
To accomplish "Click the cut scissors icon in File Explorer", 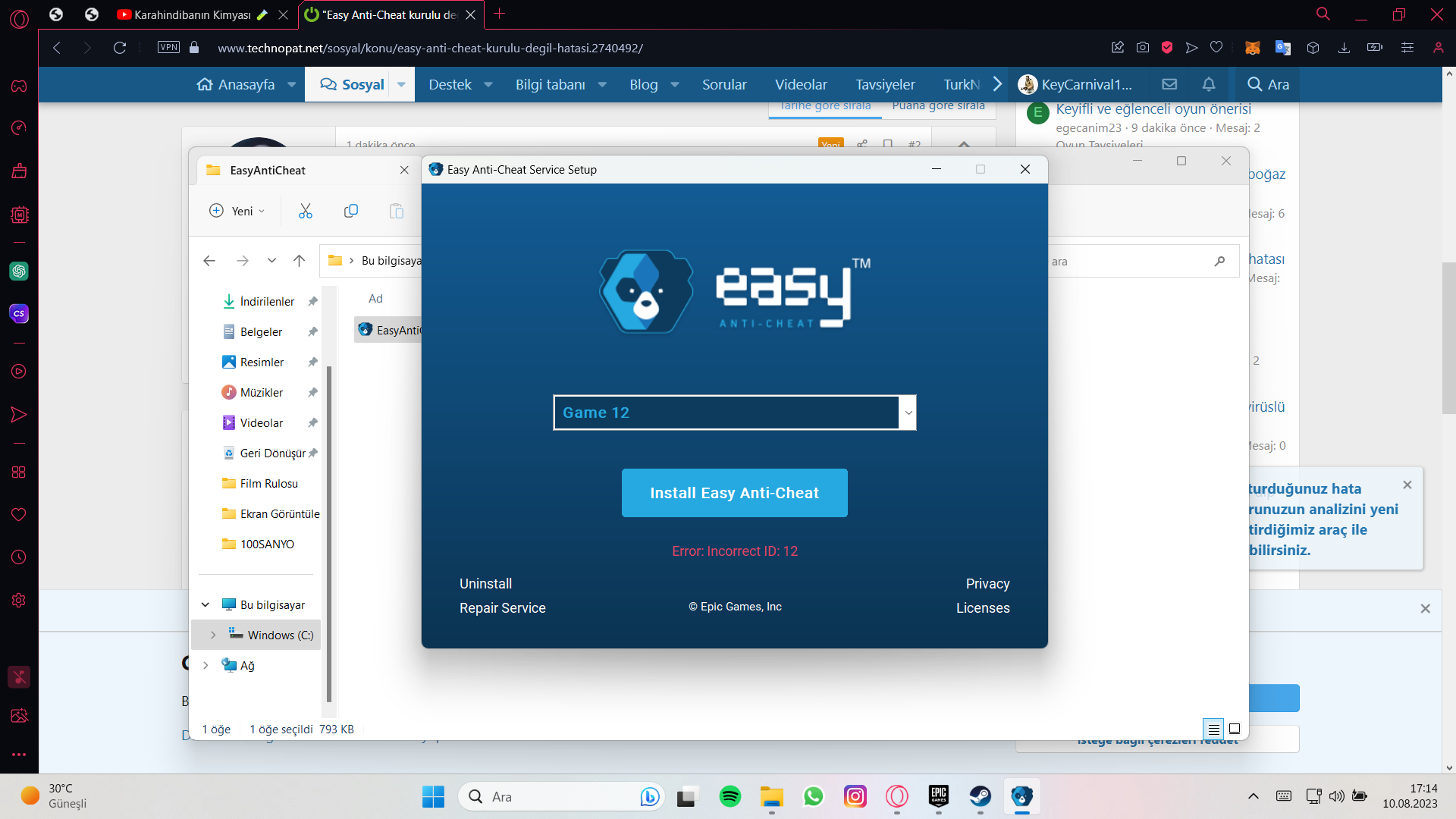I will click(x=306, y=211).
